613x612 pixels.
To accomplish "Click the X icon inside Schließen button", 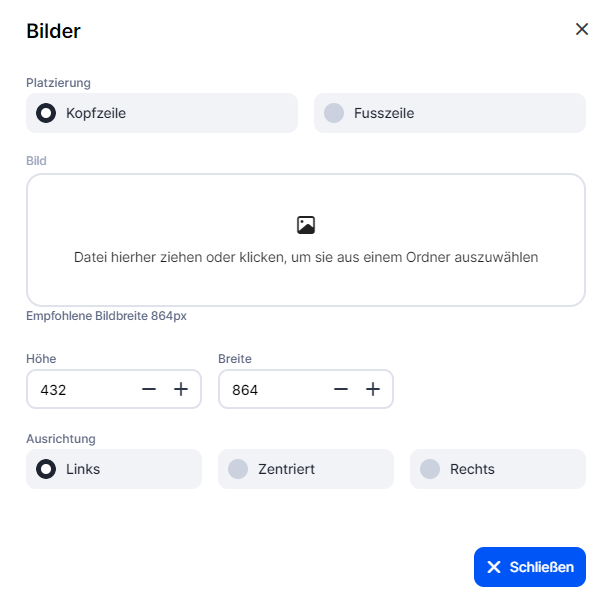I will tap(494, 567).
